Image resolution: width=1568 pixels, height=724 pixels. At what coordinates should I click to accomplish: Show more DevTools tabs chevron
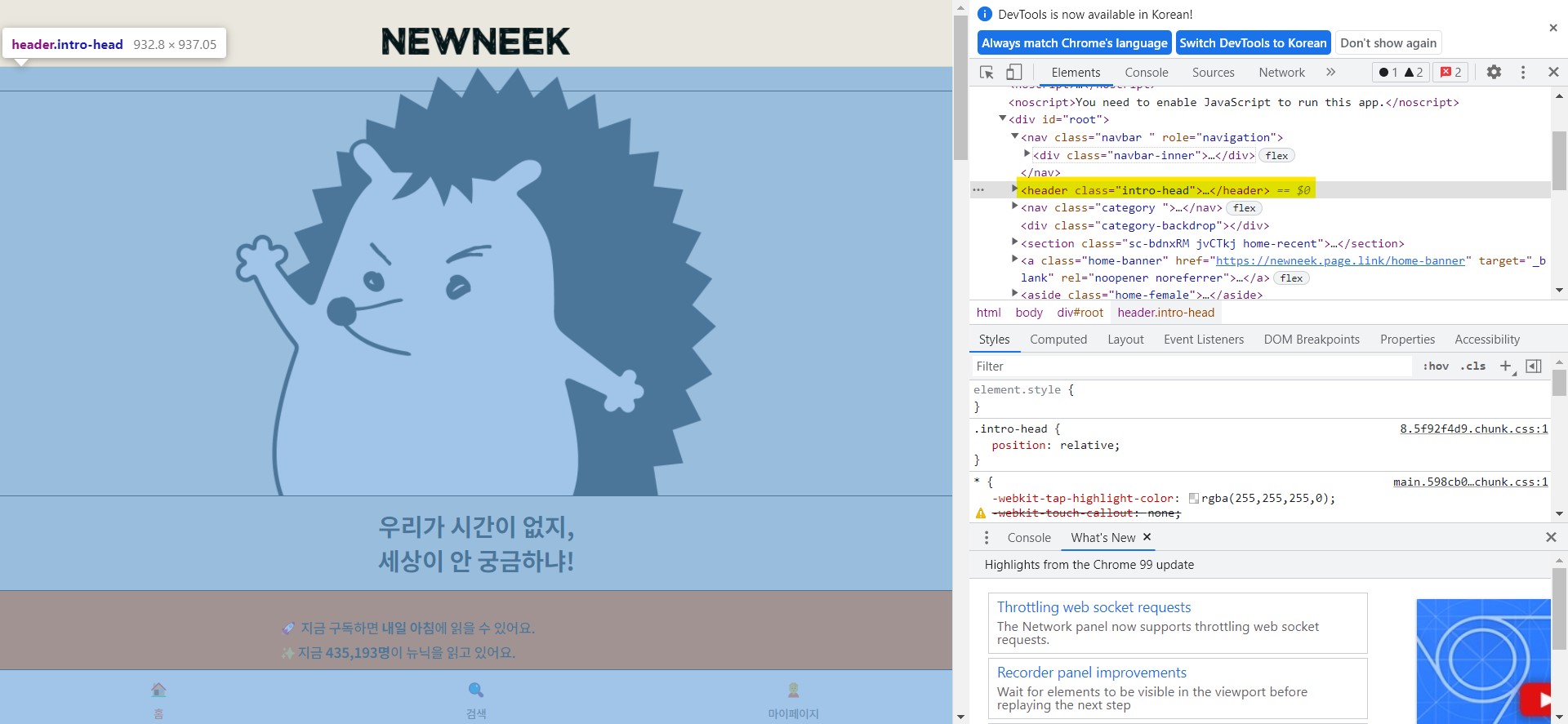pyautogui.click(x=1331, y=72)
